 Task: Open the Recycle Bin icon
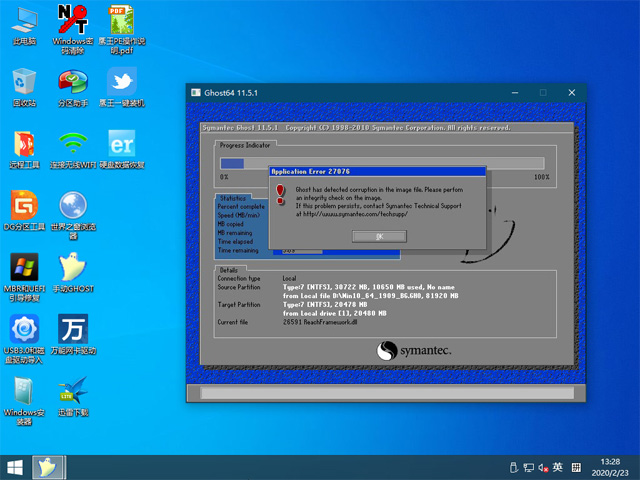[x=24, y=88]
